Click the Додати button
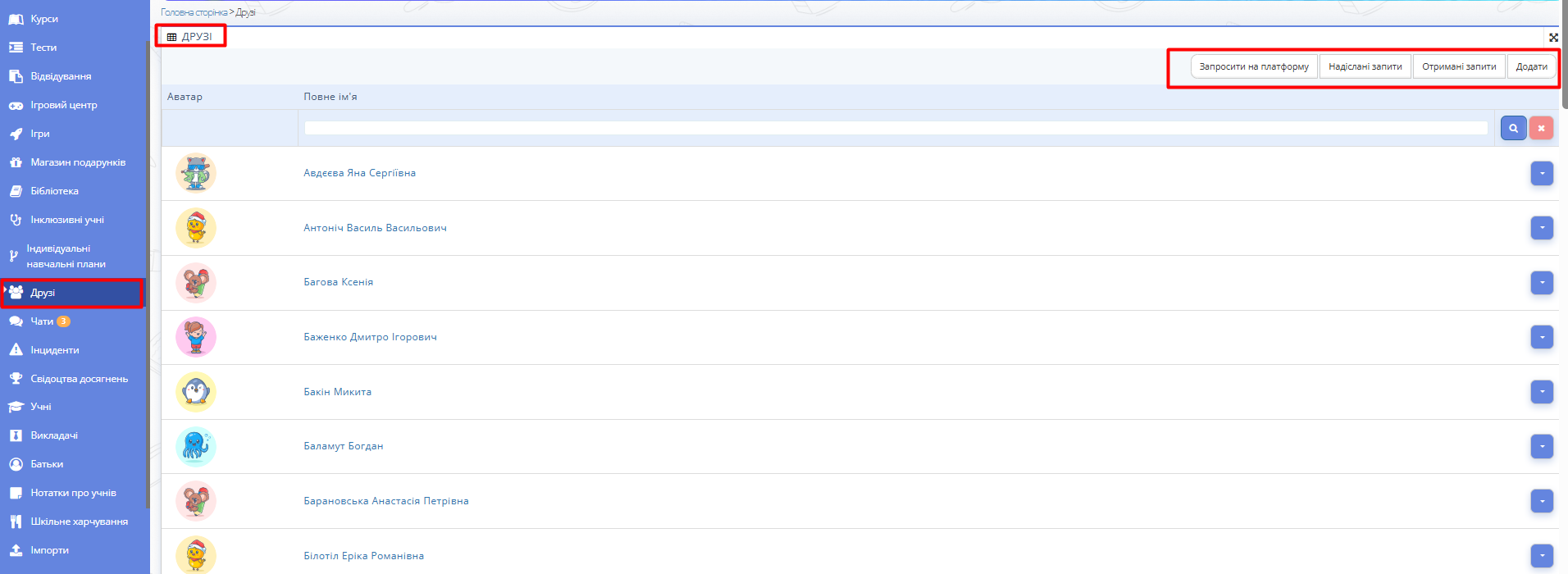 [x=1531, y=66]
